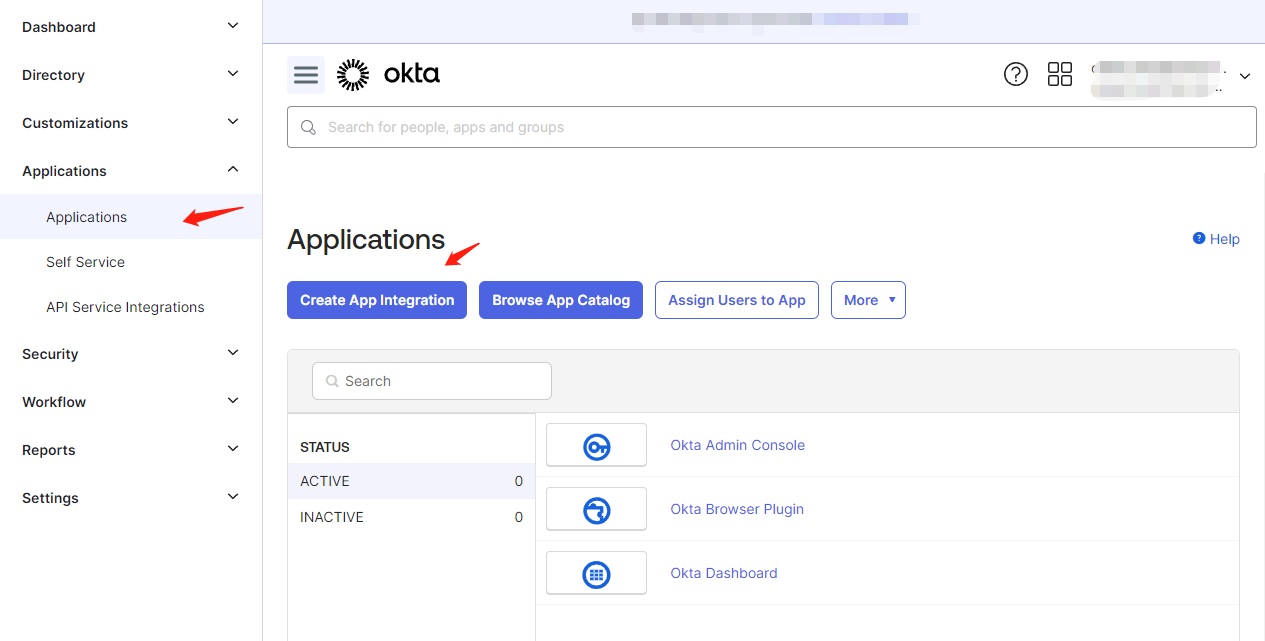Click the blue Help question icon

(1199, 239)
